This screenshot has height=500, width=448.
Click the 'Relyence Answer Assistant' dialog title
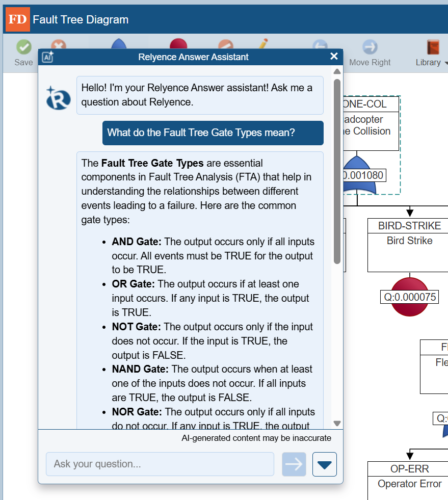click(x=193, y=57)
